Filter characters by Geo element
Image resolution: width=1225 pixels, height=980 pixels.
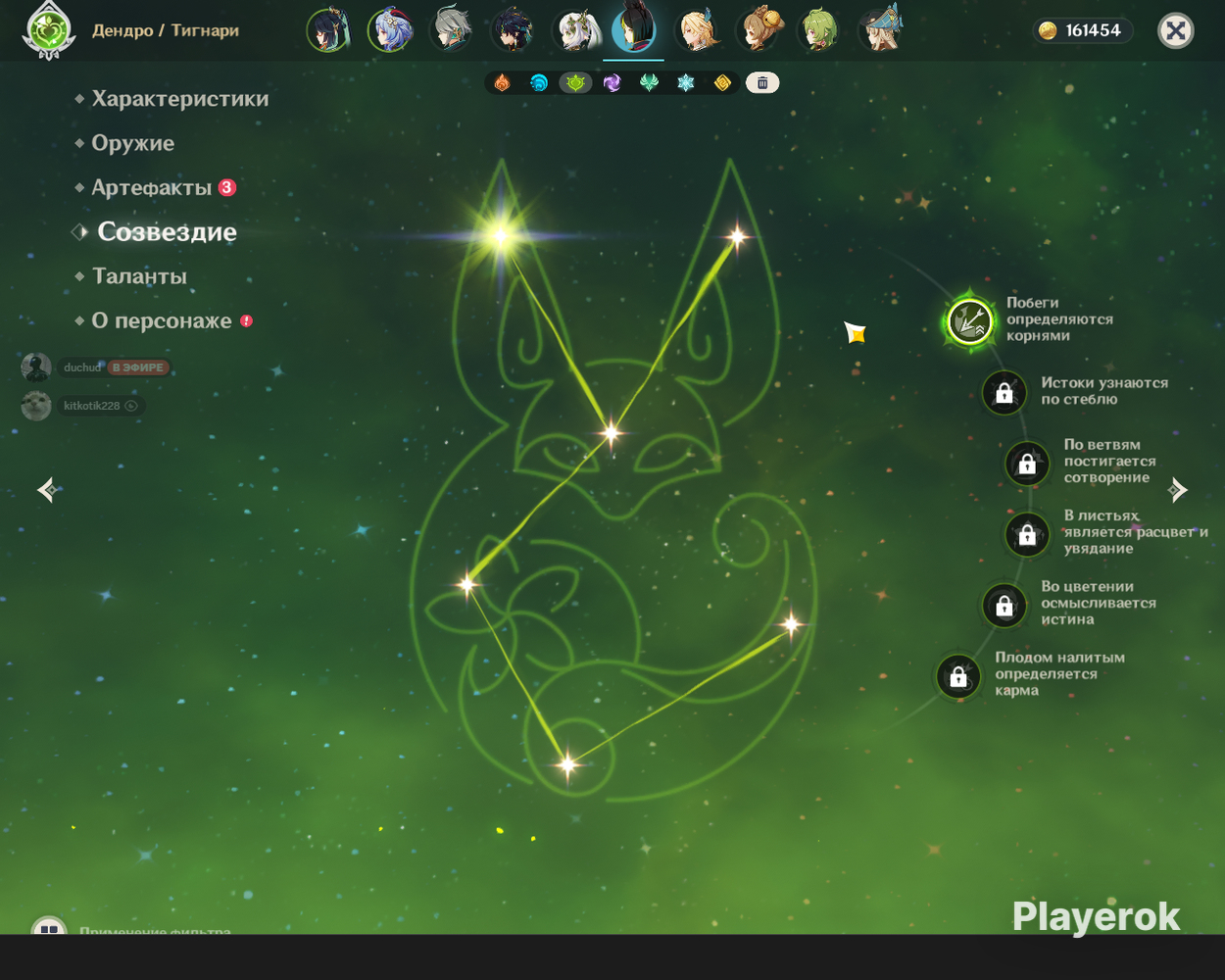(722, 83)
